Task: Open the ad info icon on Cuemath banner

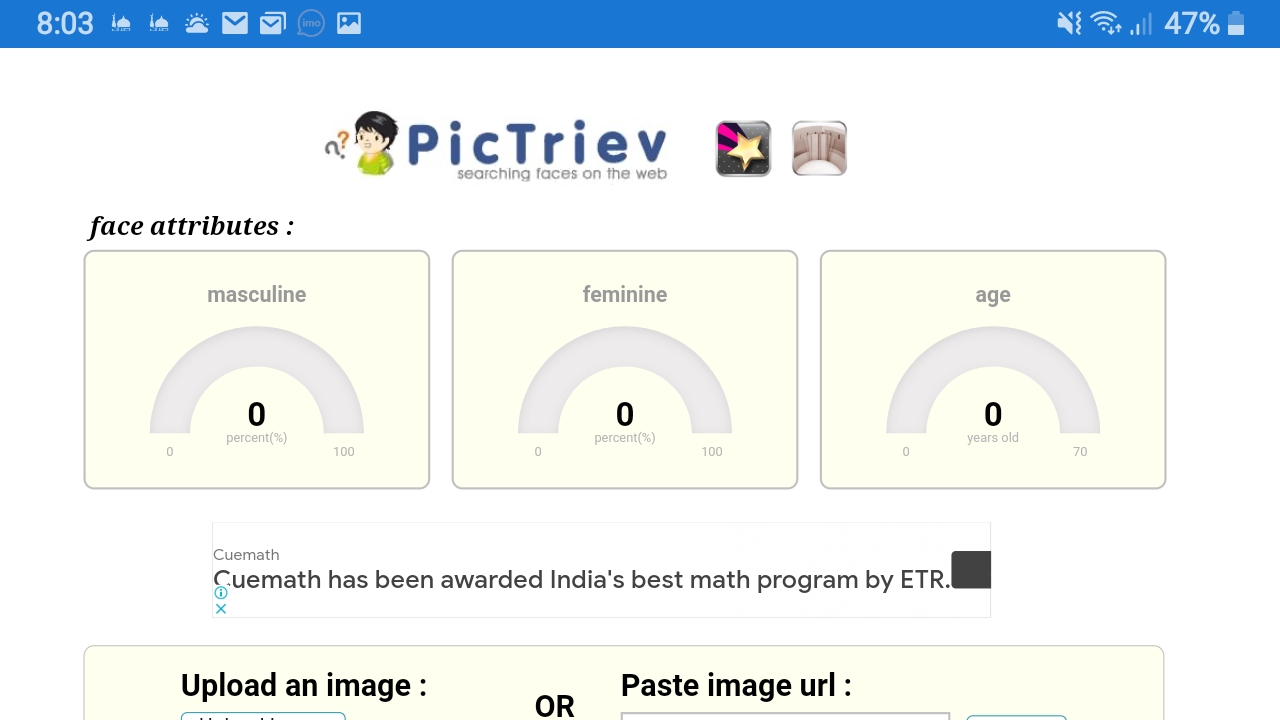Action: [221, 593]
